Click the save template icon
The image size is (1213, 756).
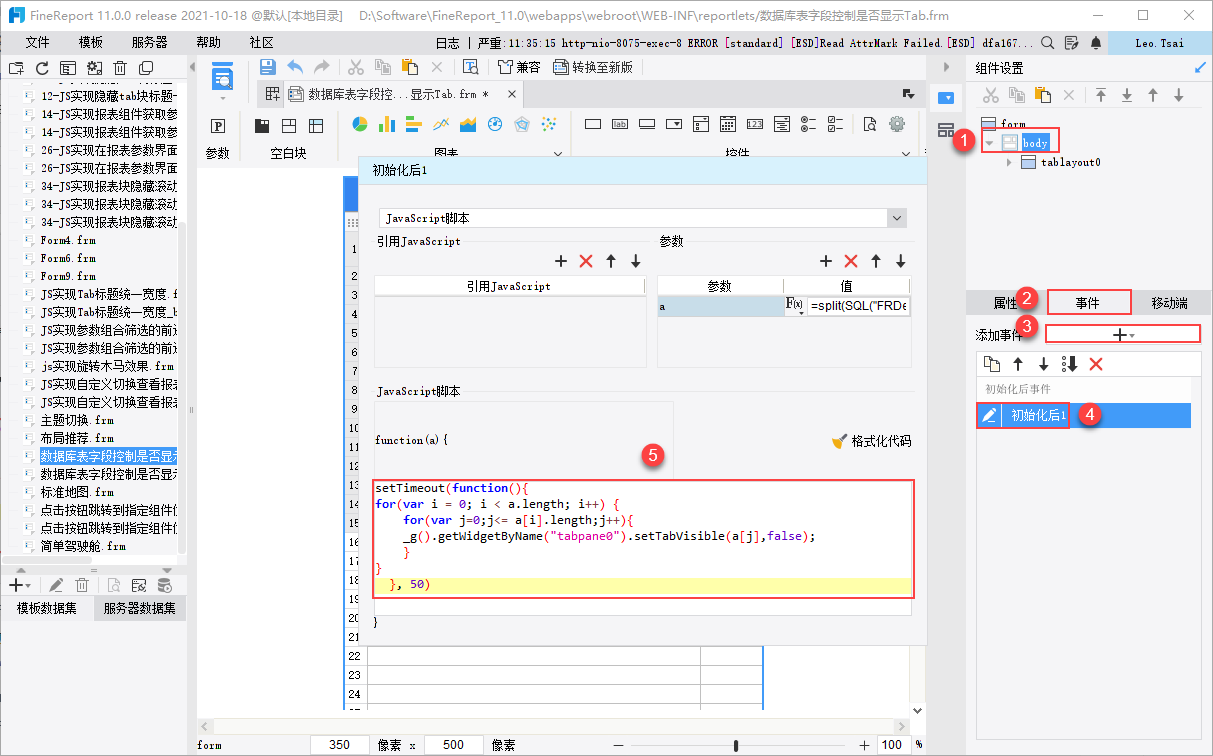[x=268, y=67]
